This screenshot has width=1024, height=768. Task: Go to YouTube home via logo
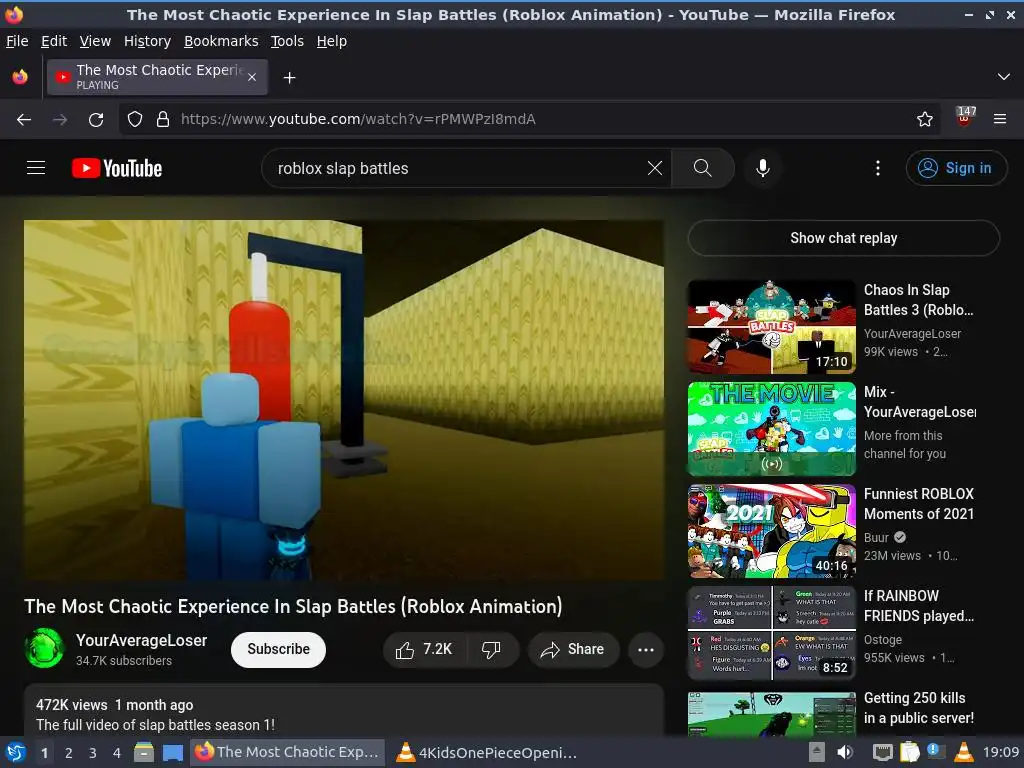(117, 168)
